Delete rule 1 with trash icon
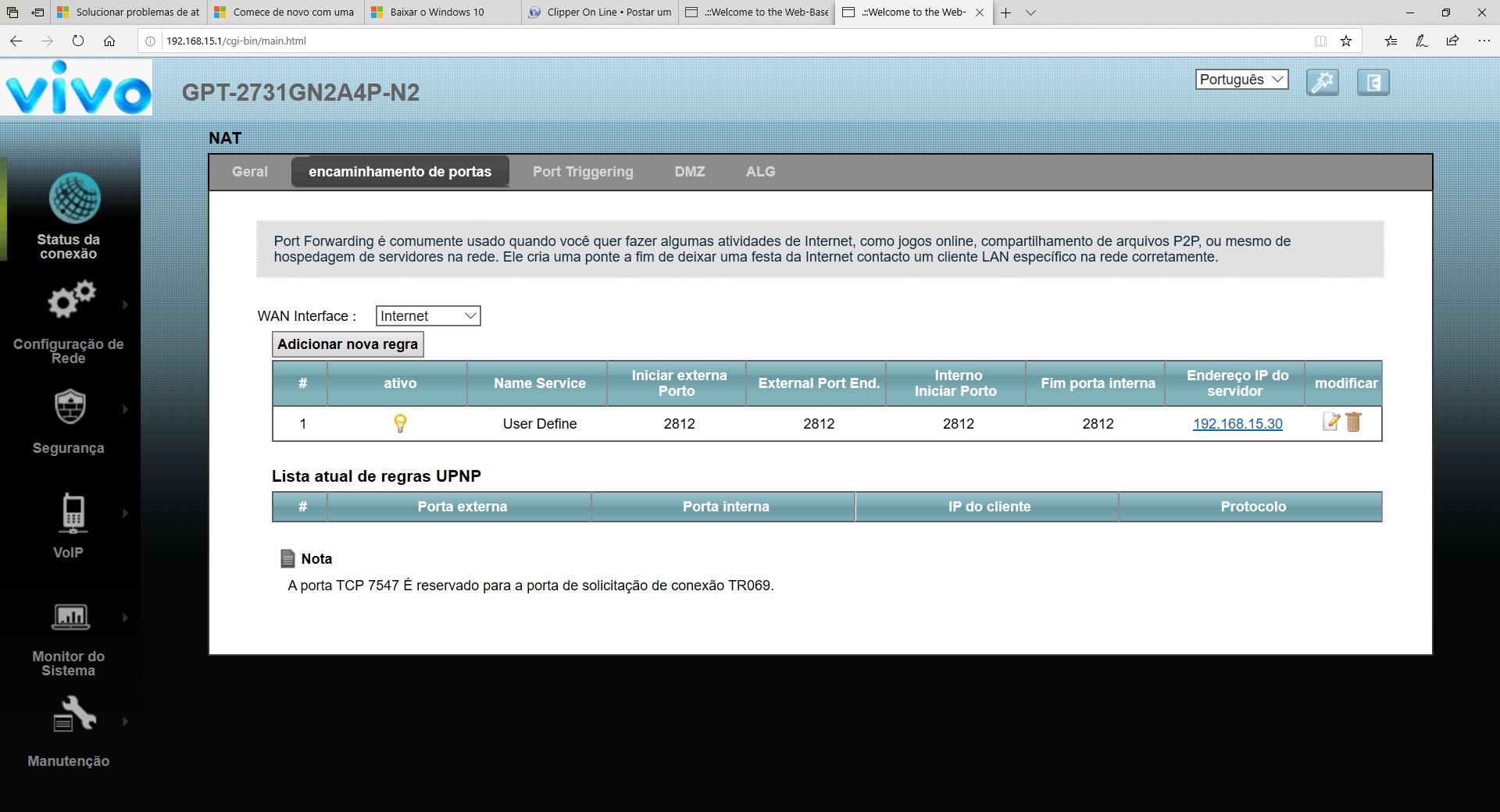This screenshot has height=812, width=1500. pos(1354,422)
